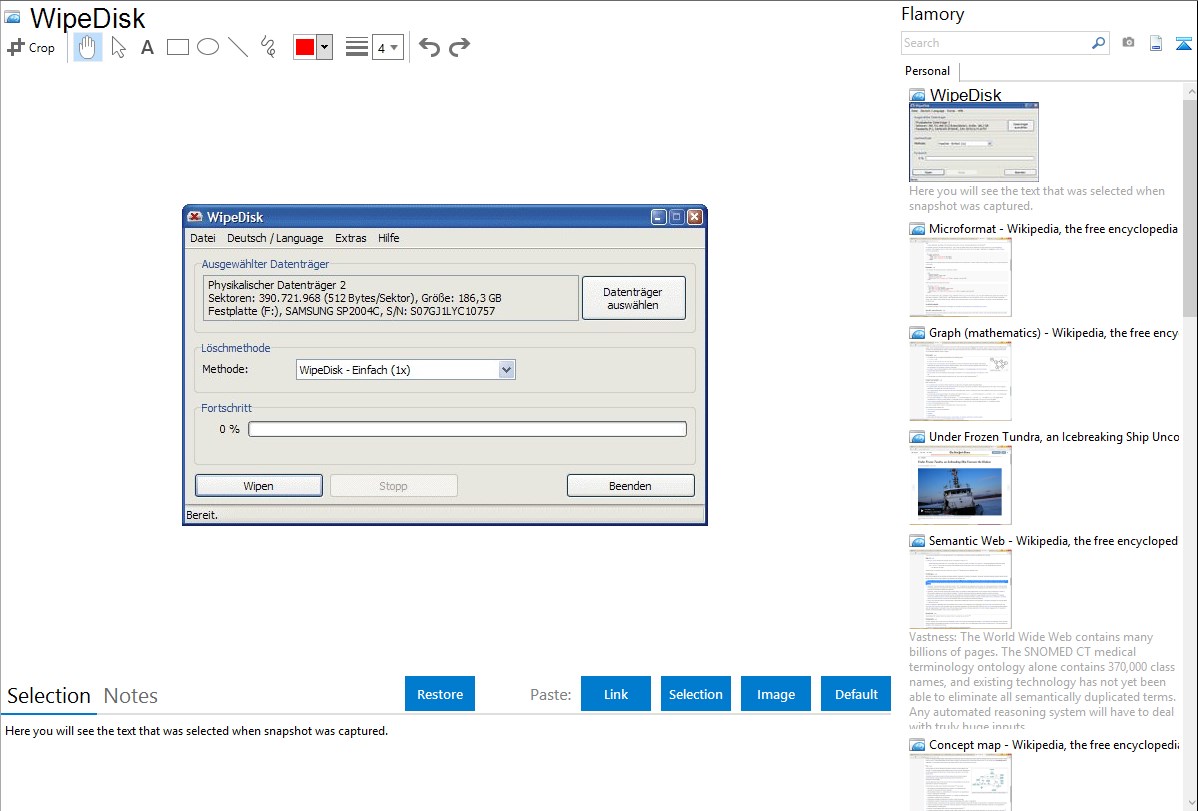Switch to the Personal tab
The height and width of the screenshot is (811, 1198).
(x=927, y=71)
